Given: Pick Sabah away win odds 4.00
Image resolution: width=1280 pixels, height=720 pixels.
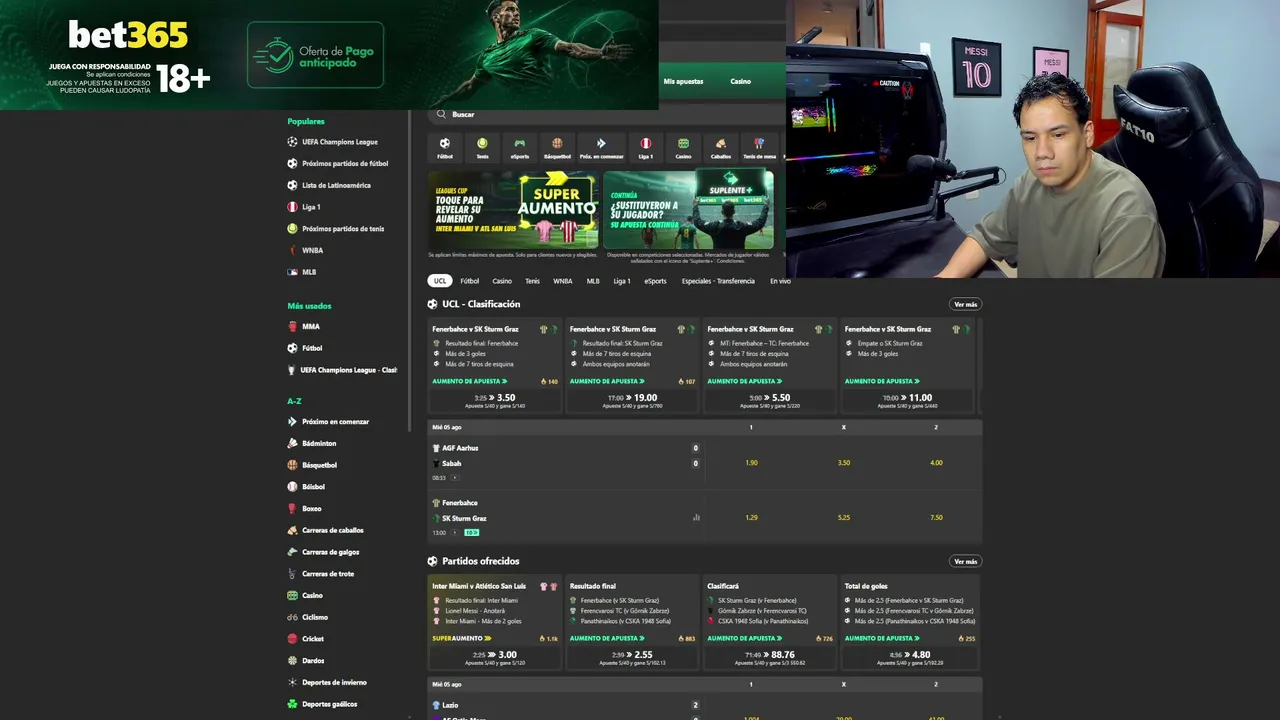Looking at the screenshot, I should [936, 463].
